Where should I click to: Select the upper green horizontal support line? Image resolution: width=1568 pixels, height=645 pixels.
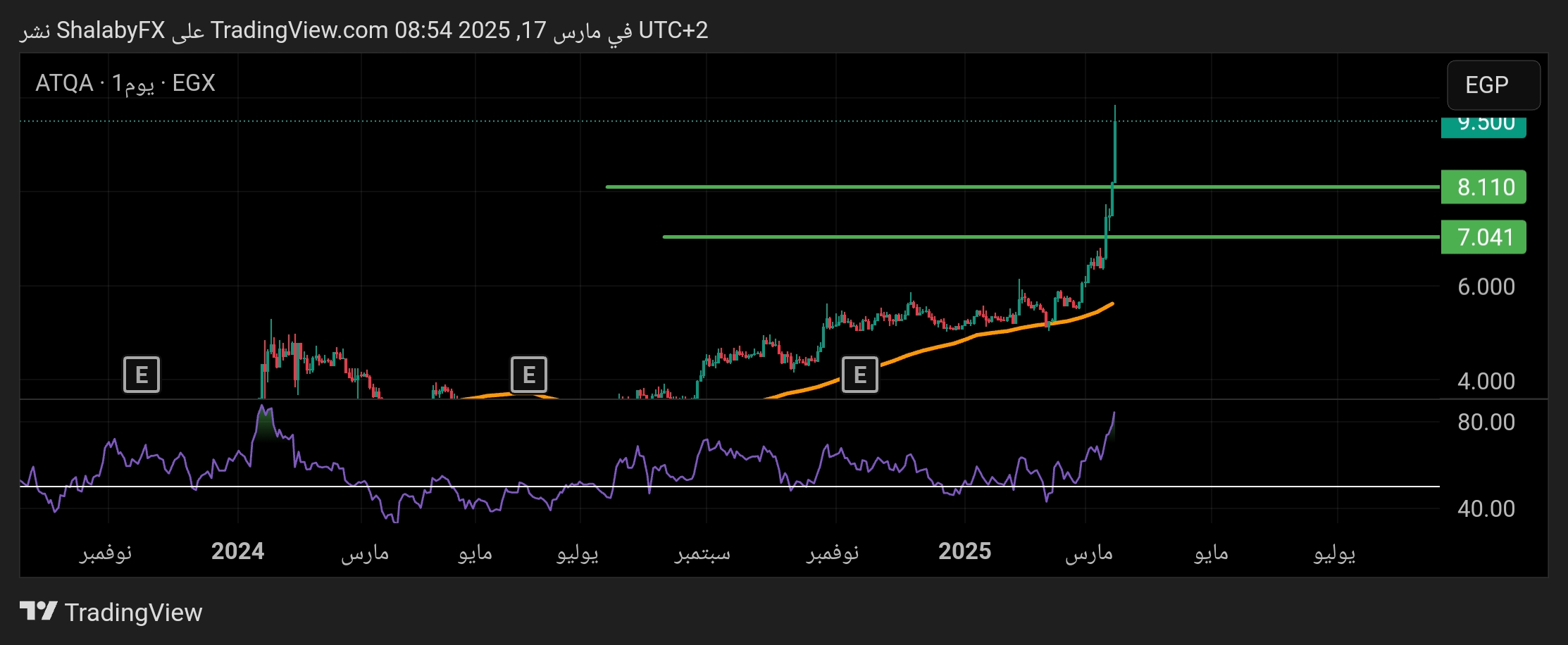click(916, 186)
